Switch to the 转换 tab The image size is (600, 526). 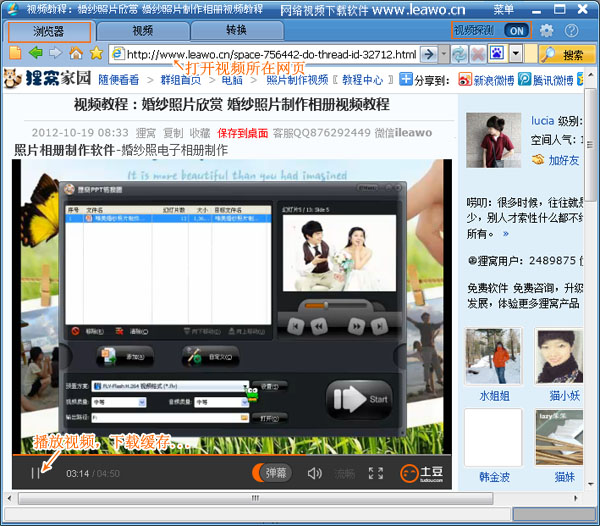coord(236,31)
